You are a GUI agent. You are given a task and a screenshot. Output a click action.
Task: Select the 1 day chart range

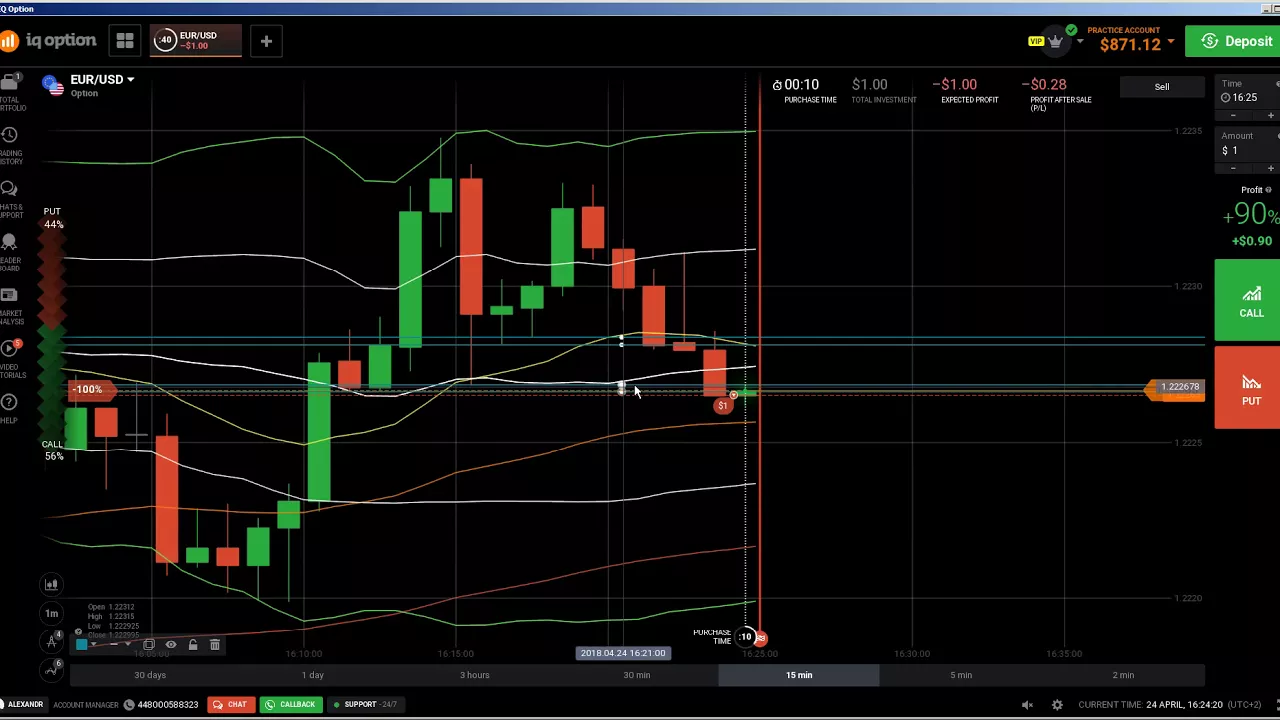[313, 675]
